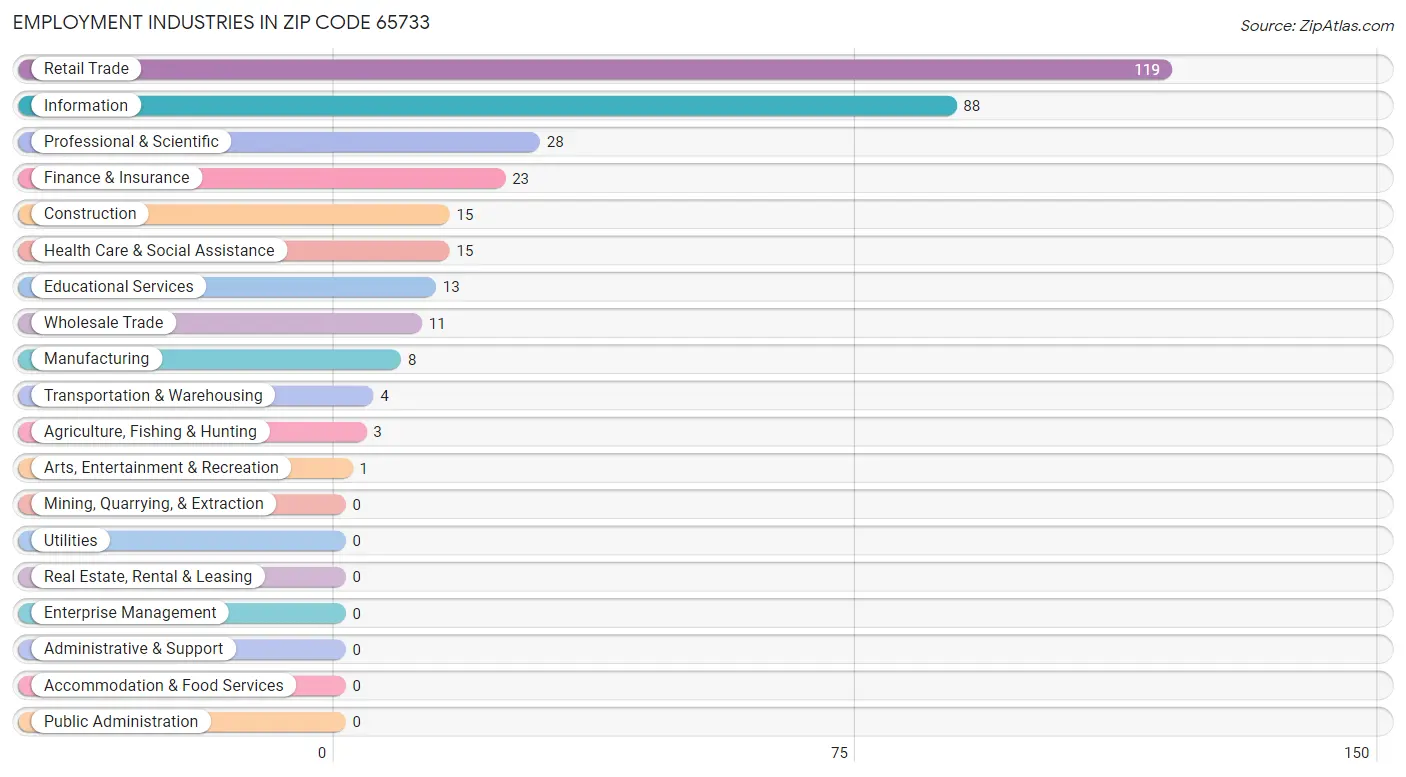Screen dimensions: 1406x777
Task: Click the purple Retail Trade bar
Action: click(x=595, y=69)
